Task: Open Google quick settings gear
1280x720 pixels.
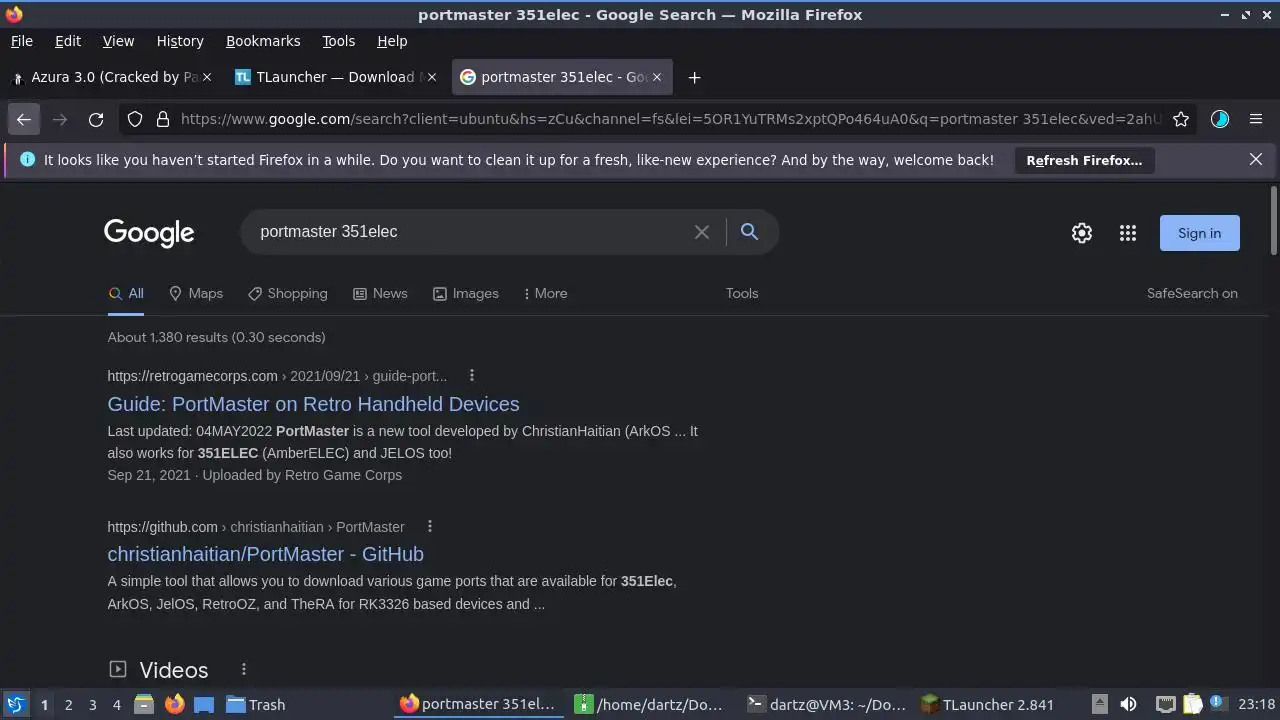Action: tap(1082, 233)
